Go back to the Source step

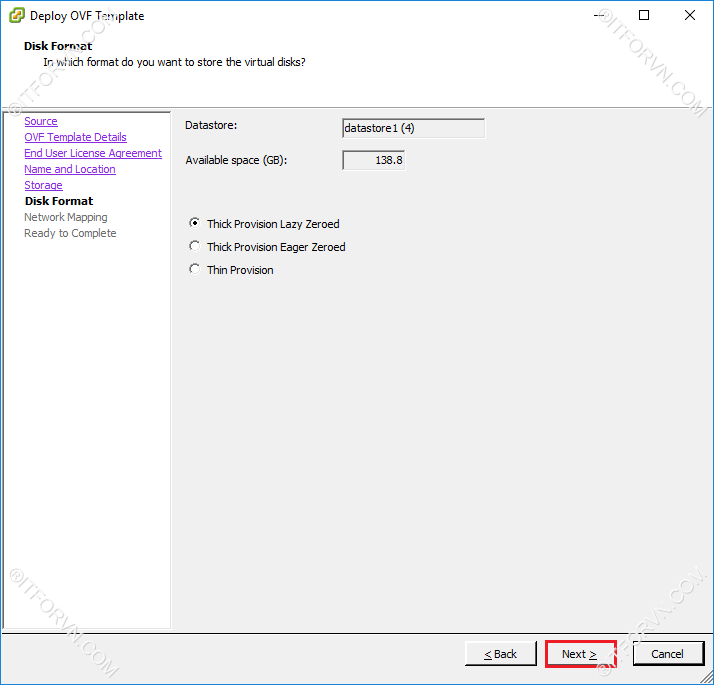tap(41, 121)
